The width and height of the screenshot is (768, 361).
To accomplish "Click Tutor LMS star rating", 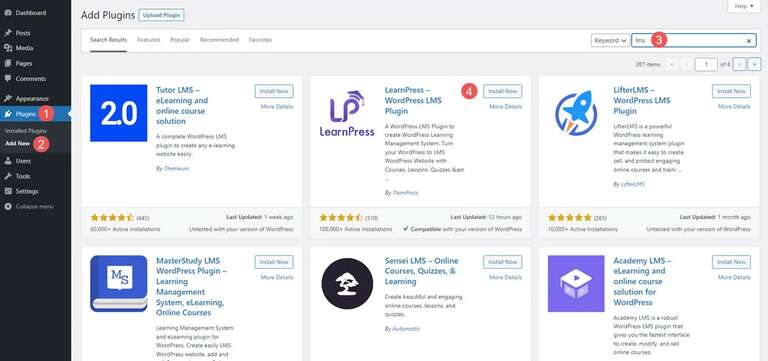I will 112,217.
